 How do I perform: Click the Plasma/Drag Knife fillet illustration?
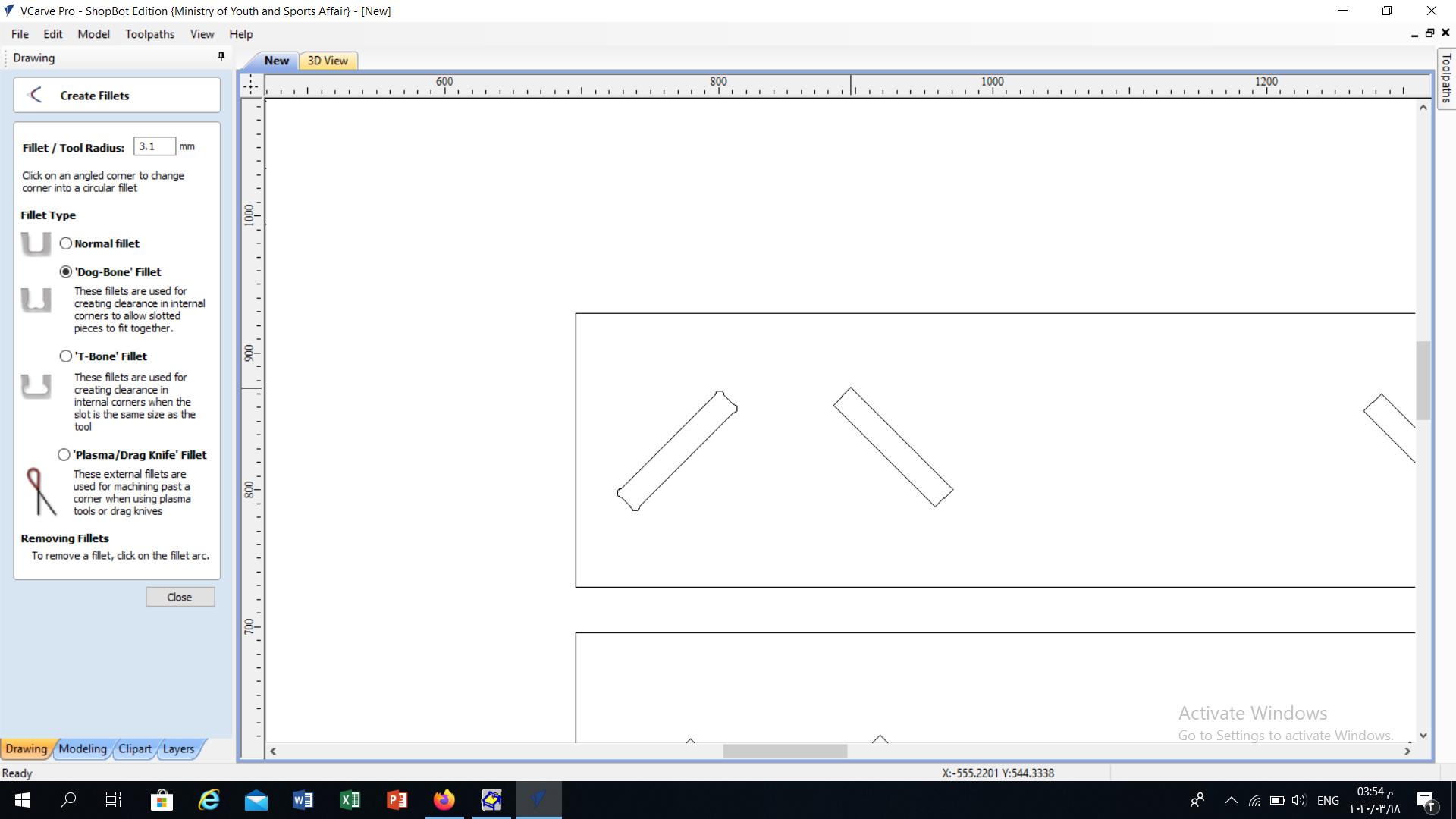40,491
